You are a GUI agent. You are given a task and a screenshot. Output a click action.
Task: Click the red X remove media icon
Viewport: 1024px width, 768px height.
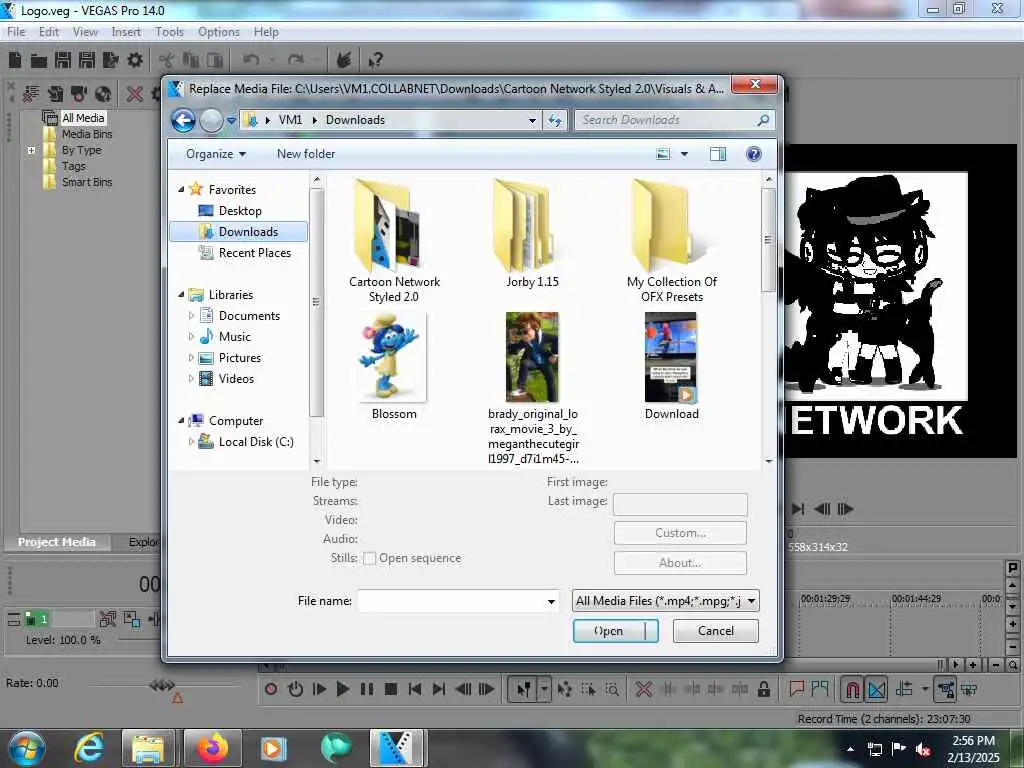point(135,94)
